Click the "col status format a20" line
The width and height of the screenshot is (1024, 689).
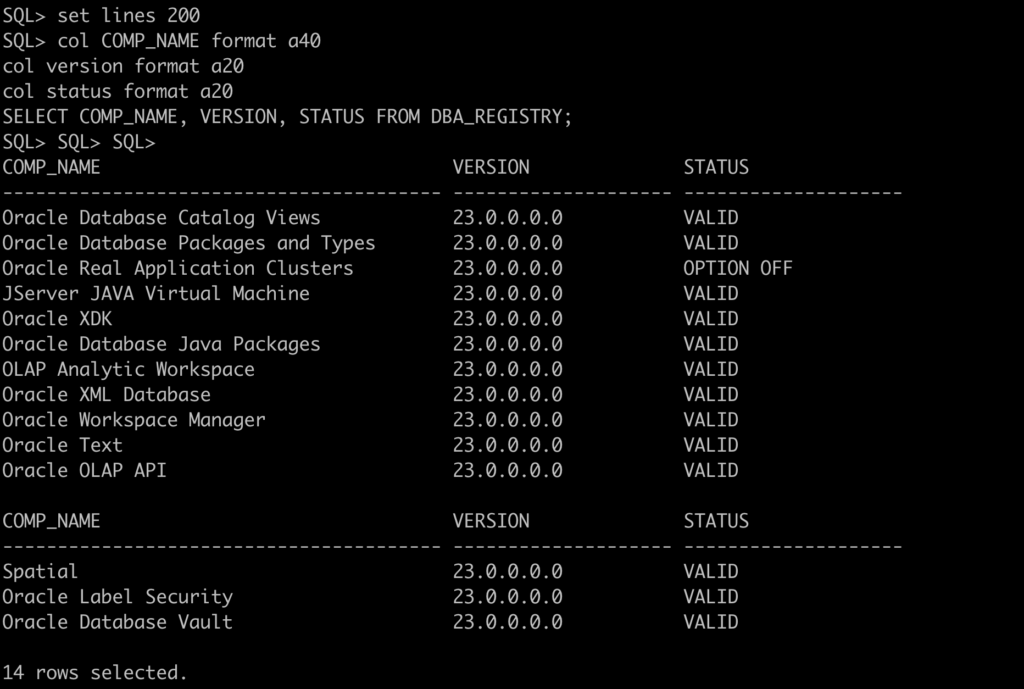(x=117, y=91)
